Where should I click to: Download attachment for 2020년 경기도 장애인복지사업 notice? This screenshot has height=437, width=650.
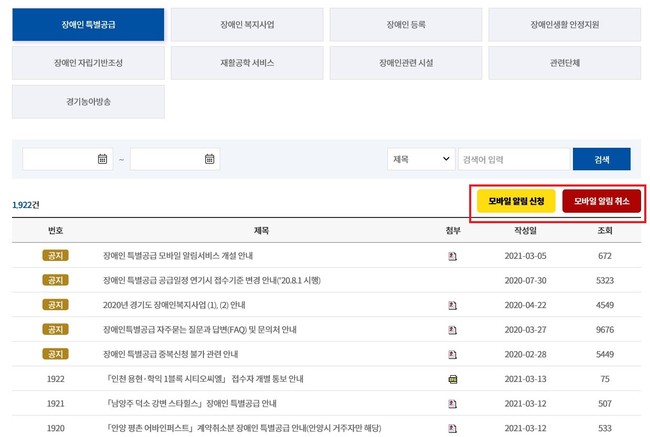pyautogui.click(x=452, y=305)
